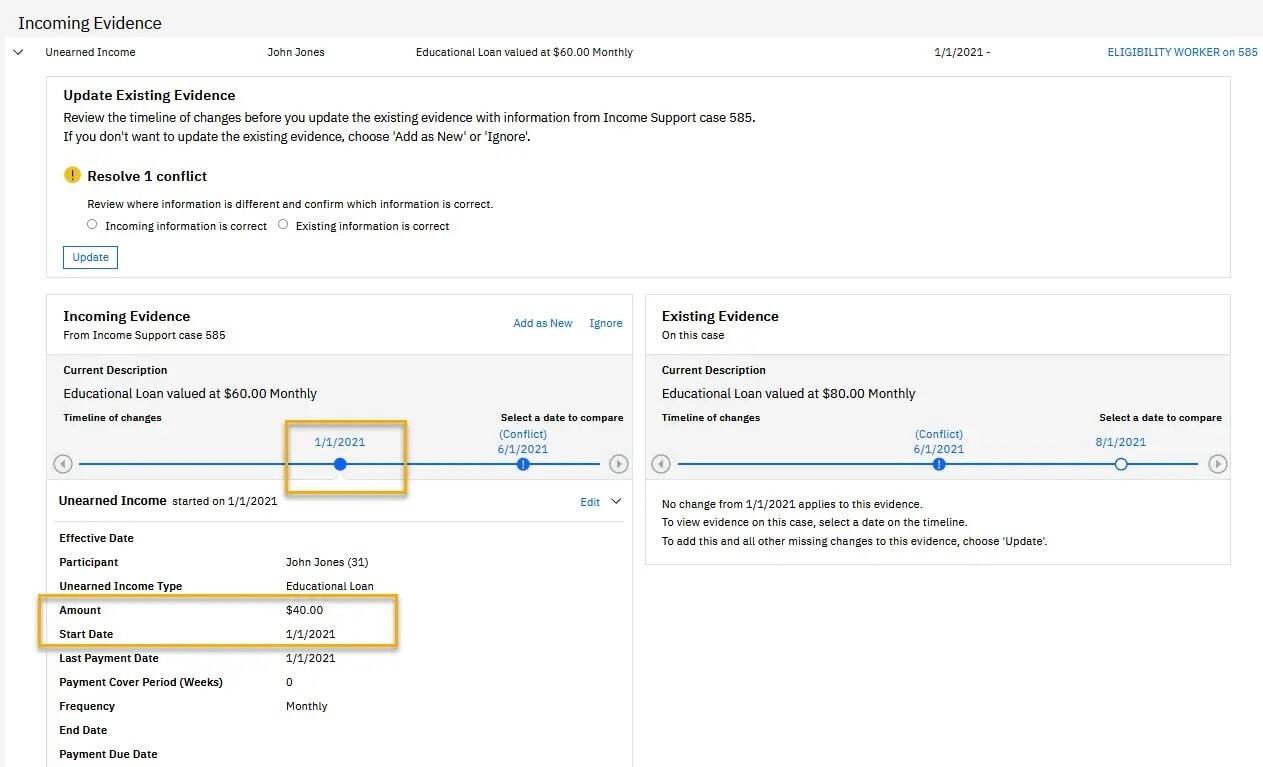Viewport: 1263px width, 767px height.
Task: Click the Add as New link
Action: tap(543, 323)
